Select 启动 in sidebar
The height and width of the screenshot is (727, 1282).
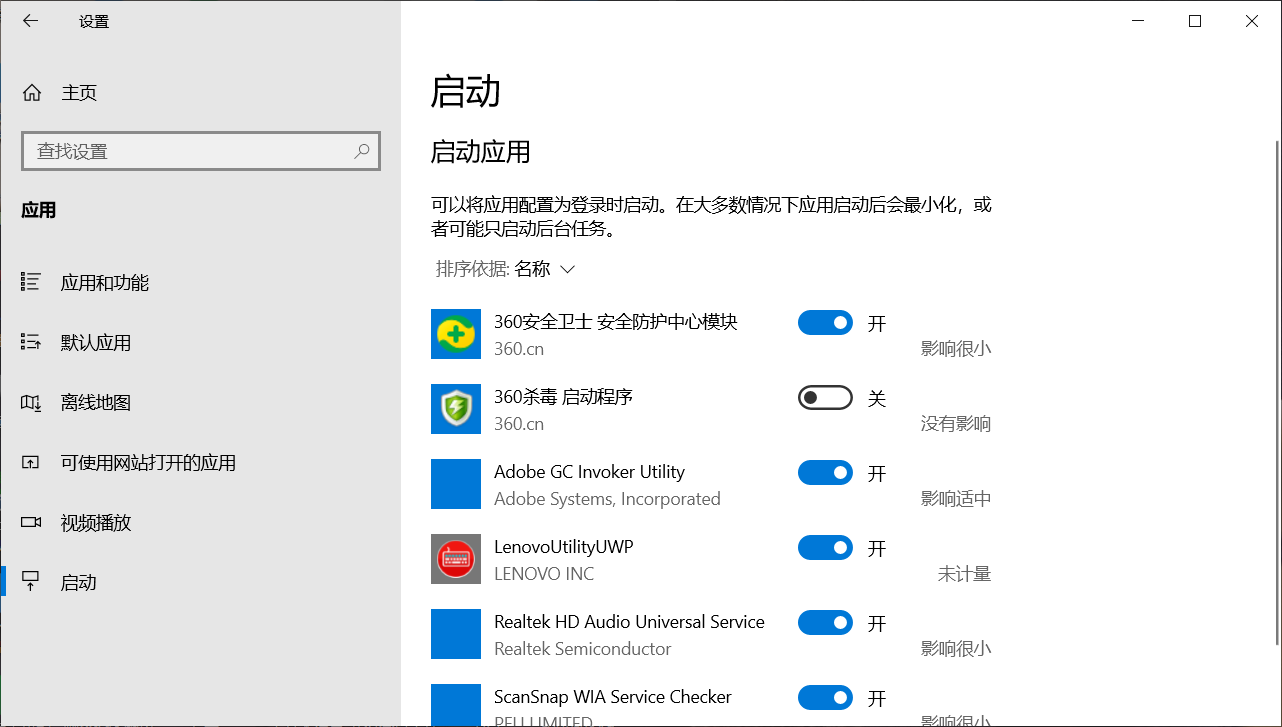tap(200, 582)
